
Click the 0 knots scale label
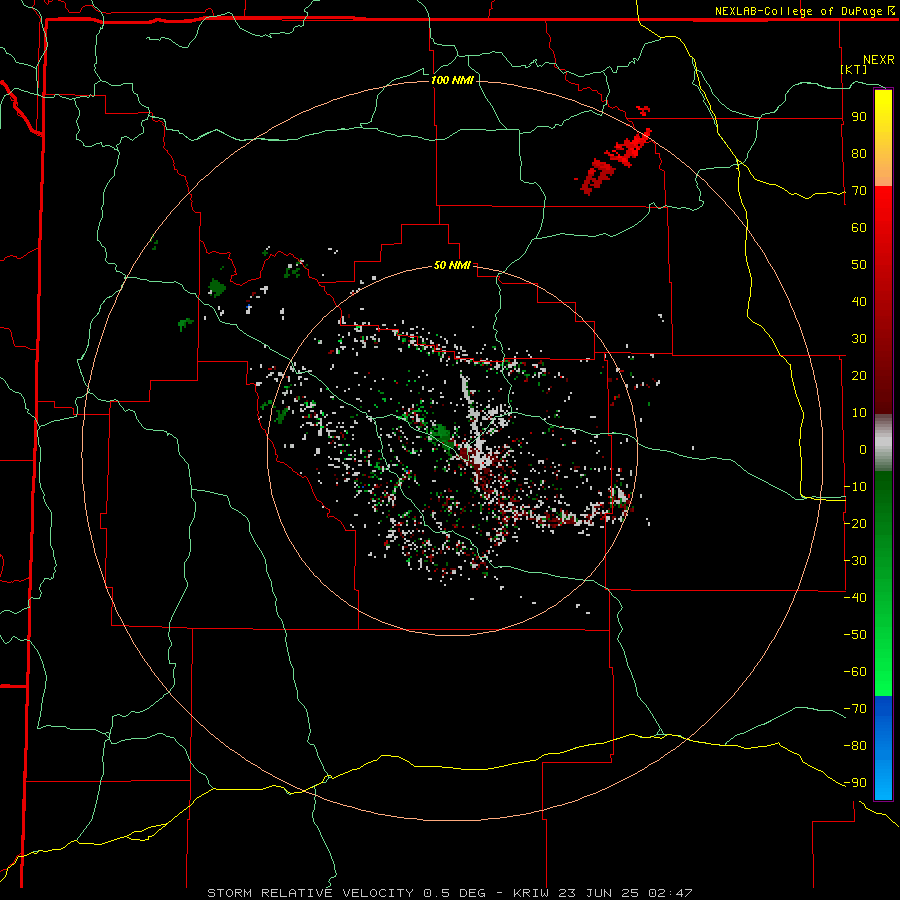[x=863, y=450]
